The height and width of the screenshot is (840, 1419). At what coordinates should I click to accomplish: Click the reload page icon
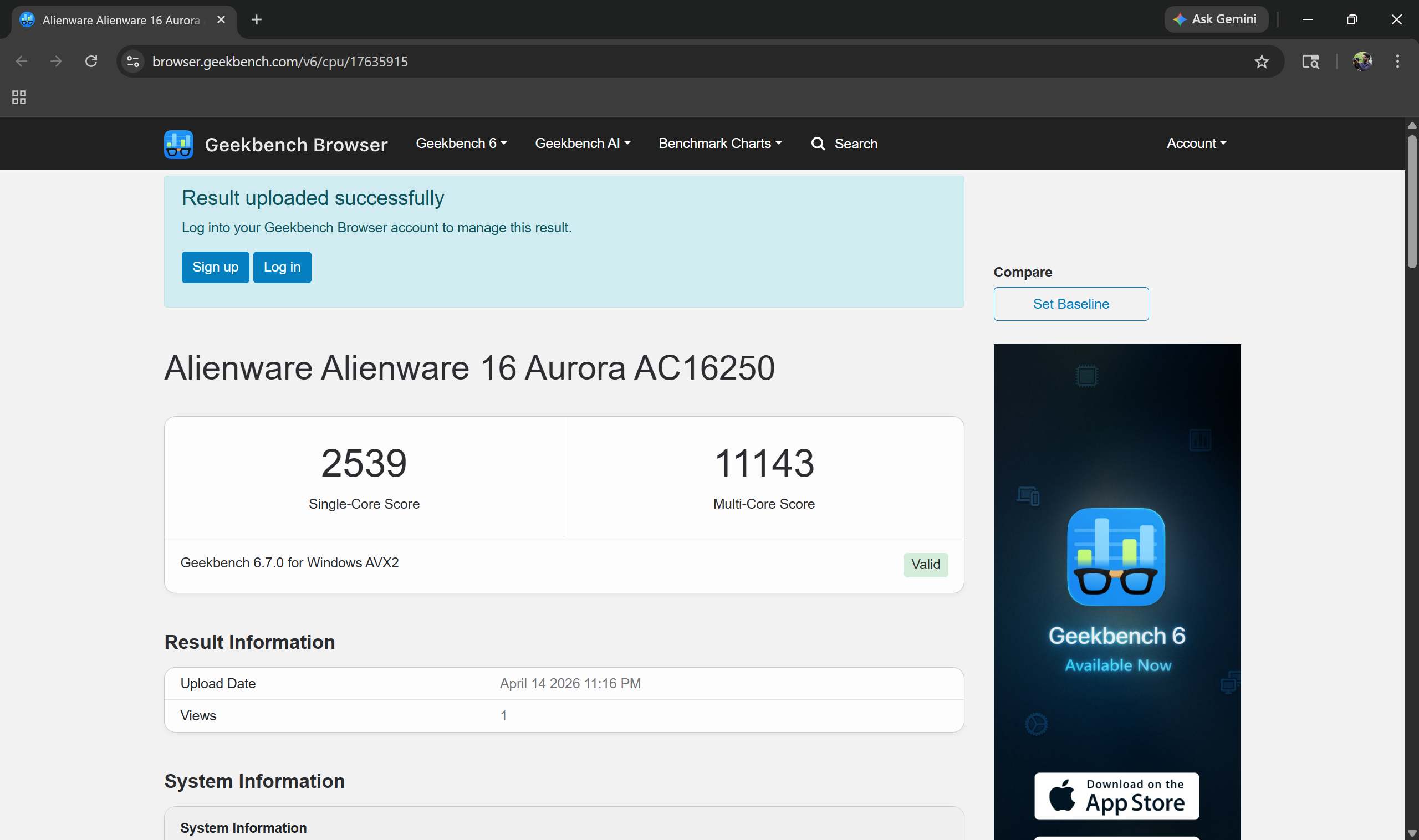(91, 61)
